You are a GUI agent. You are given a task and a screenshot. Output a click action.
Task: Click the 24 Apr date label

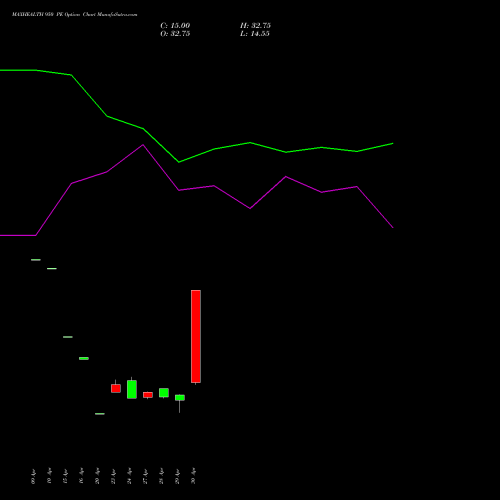[x=129, y=476]
